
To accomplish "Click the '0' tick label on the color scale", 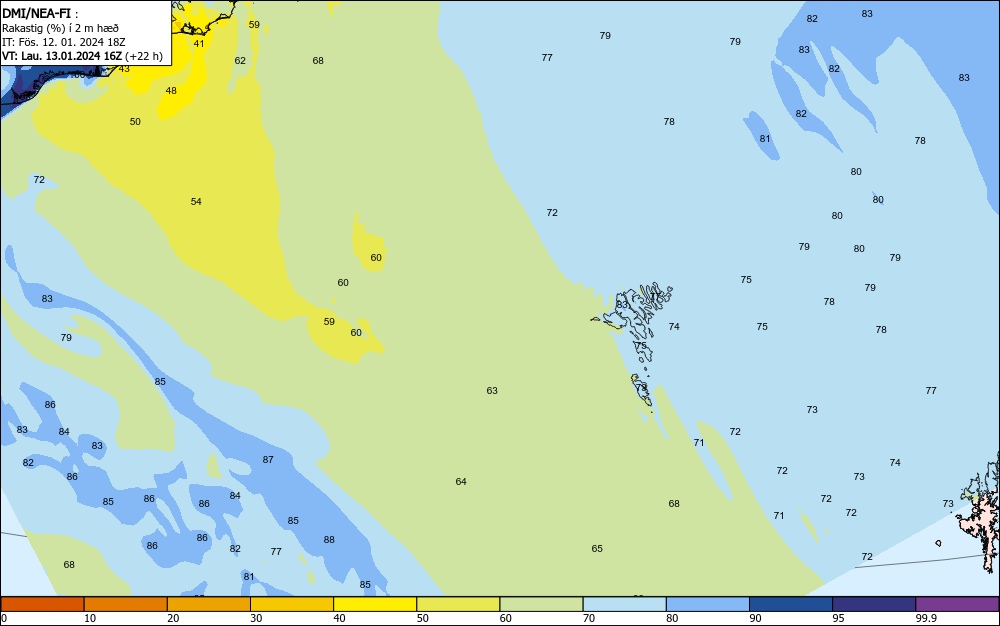I will coord(4,618).
